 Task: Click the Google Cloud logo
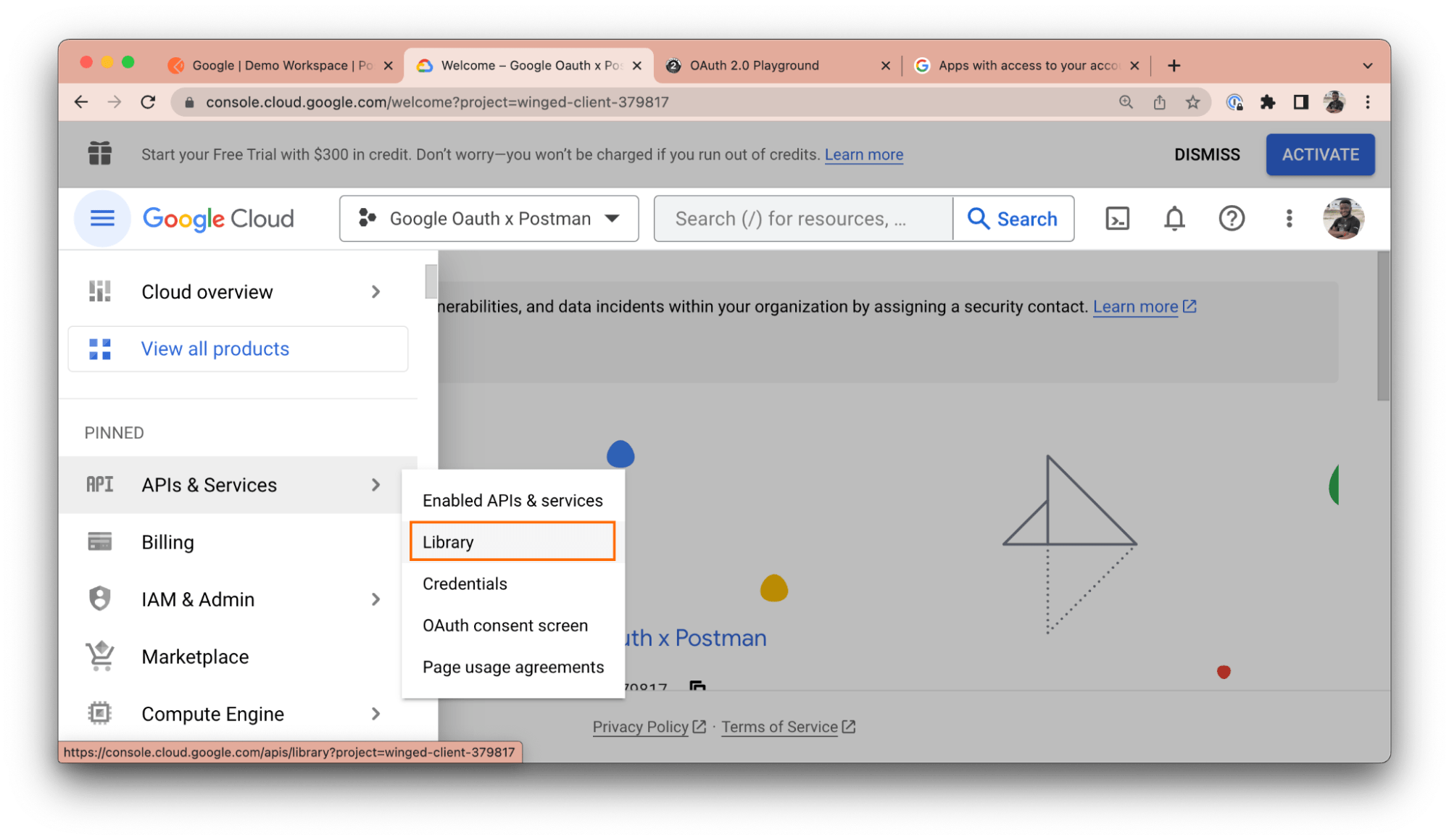[218, 218]
